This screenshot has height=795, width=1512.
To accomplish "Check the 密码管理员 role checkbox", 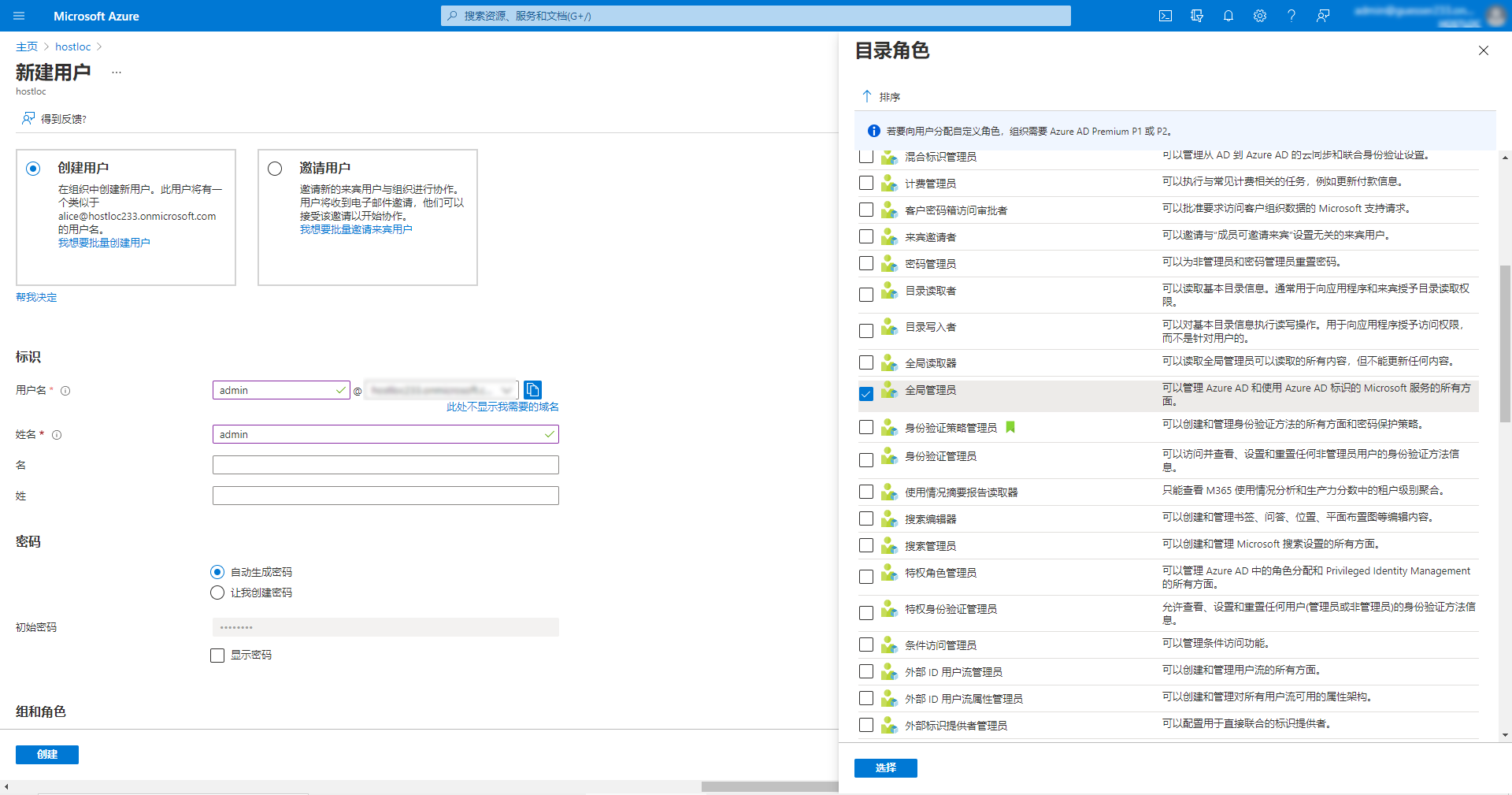I will click(866, 263).
